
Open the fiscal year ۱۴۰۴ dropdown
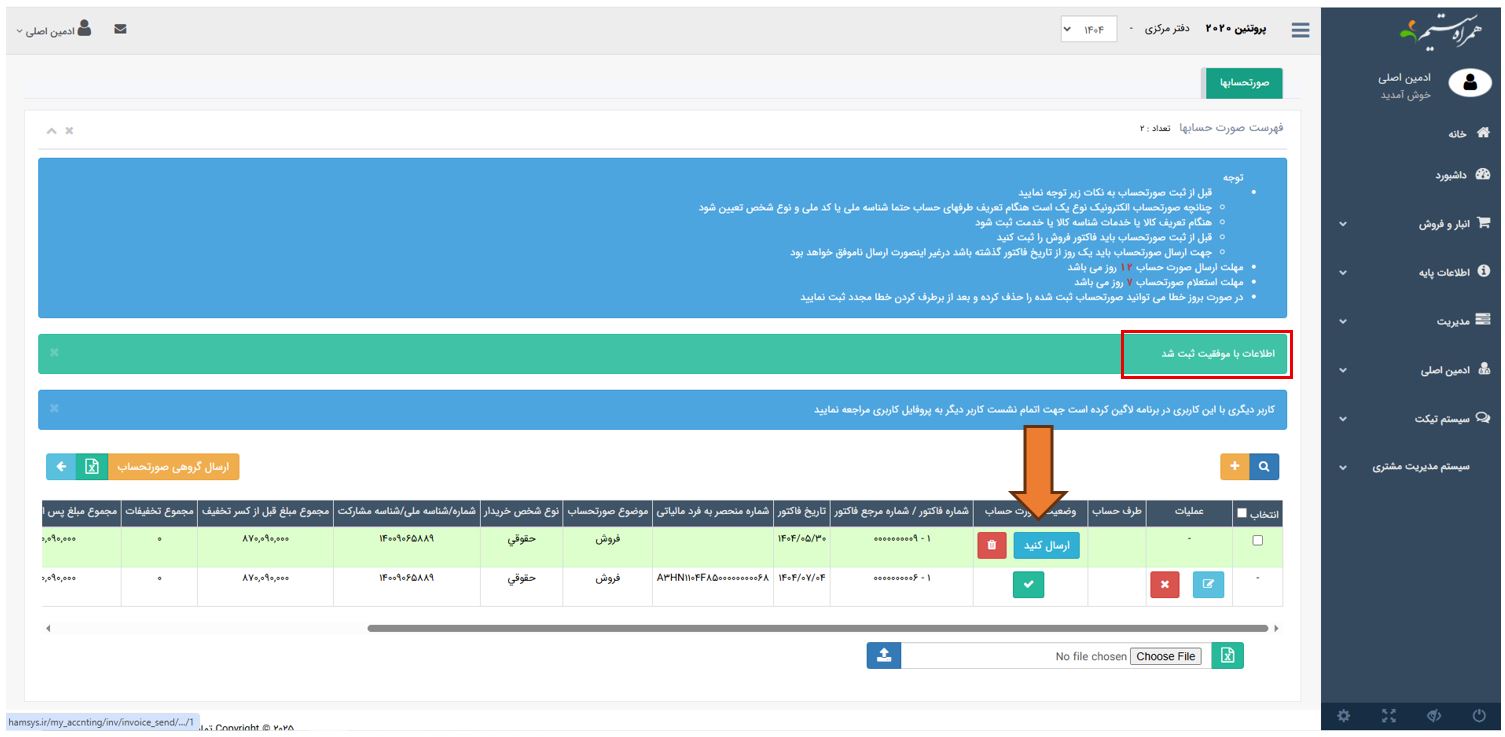click(x=1088, y=30)
